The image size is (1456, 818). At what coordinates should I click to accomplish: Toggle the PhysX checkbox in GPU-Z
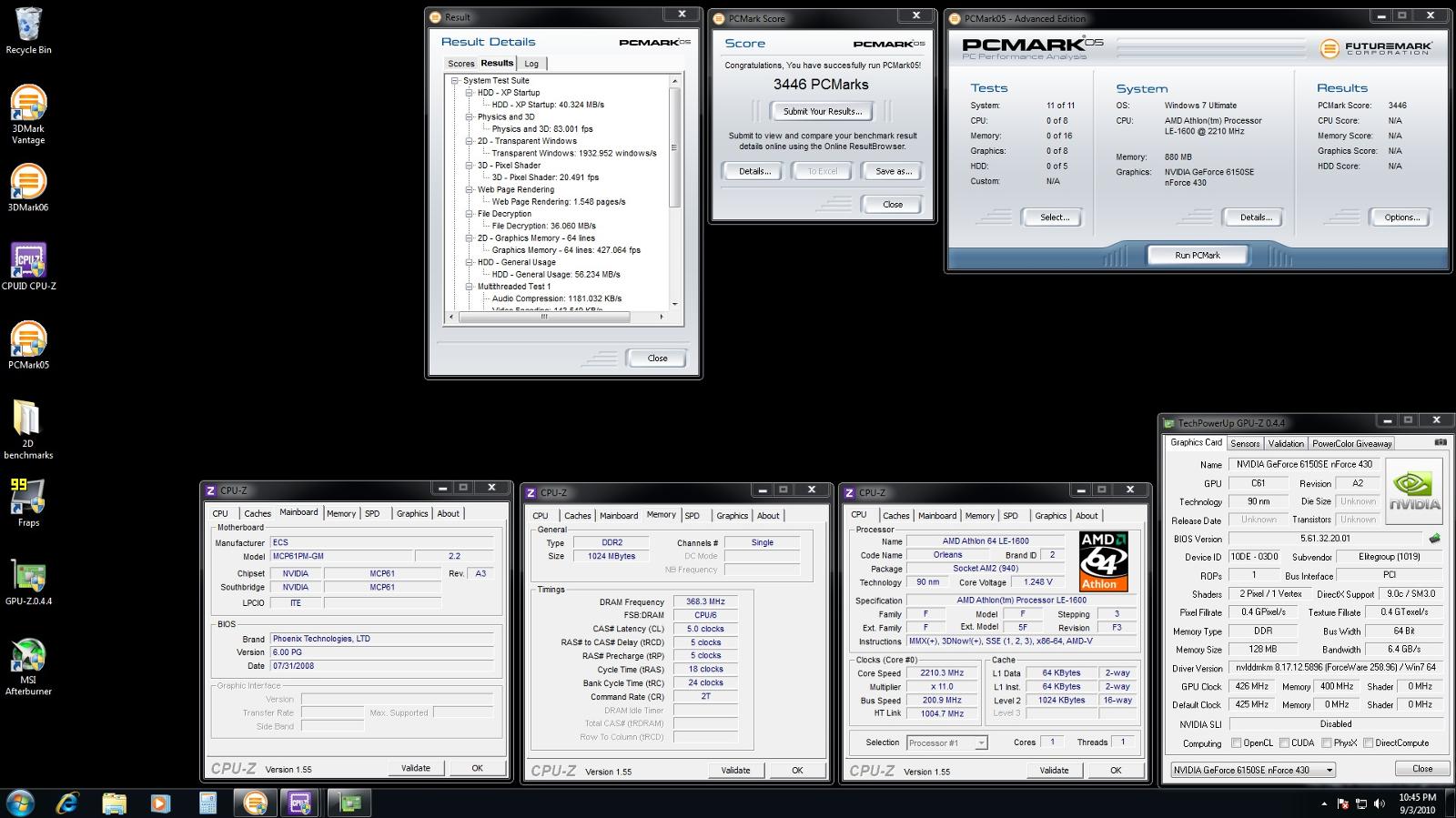coord(1327,742)
